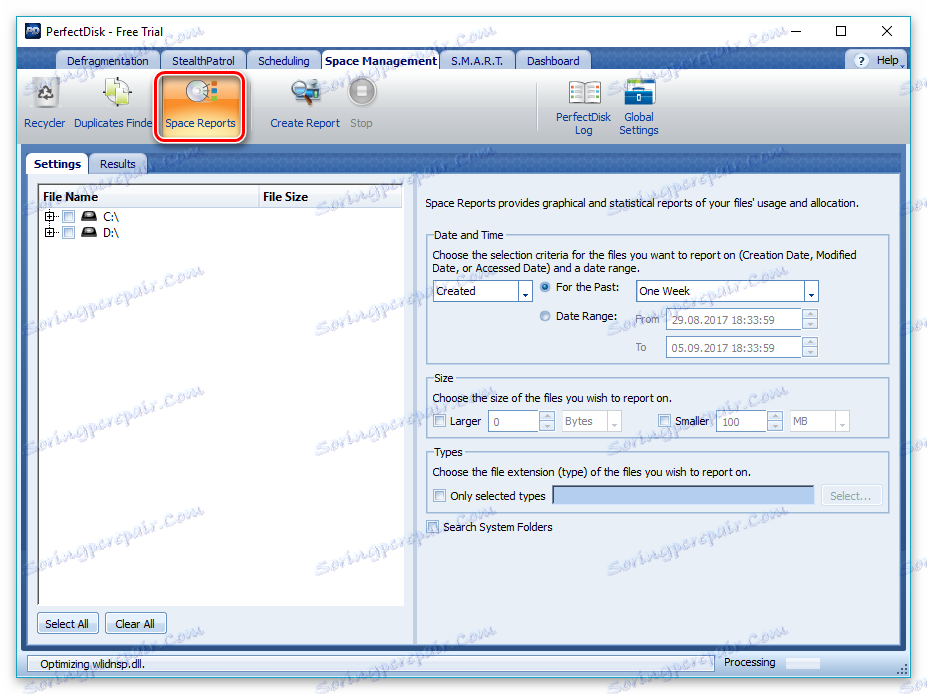Click the To date field
This screenshot has width=927, height=694.
tap(734, 348)
